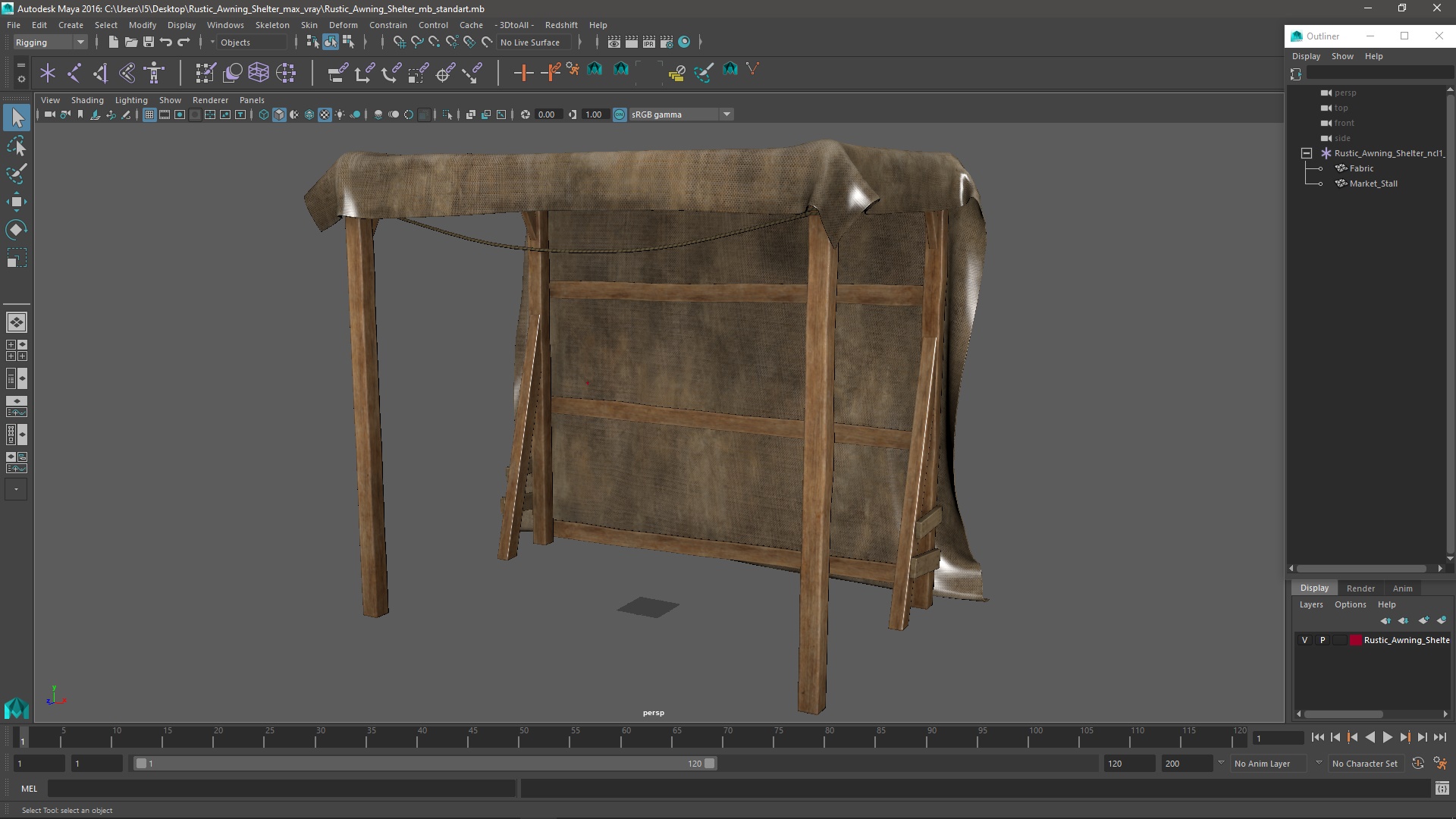
Task: Undo the last action
Action: 166,42
